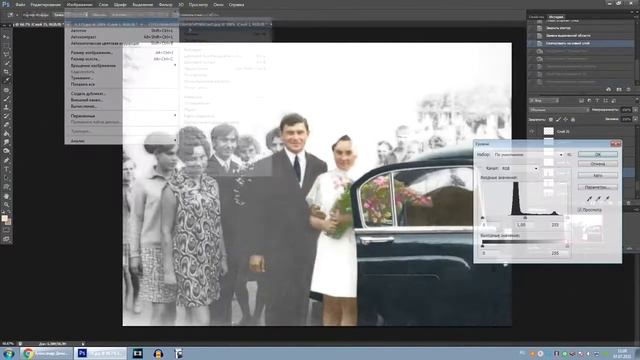Click OK in the Levels dialog

pyautogui.click(x=598, y=155)
